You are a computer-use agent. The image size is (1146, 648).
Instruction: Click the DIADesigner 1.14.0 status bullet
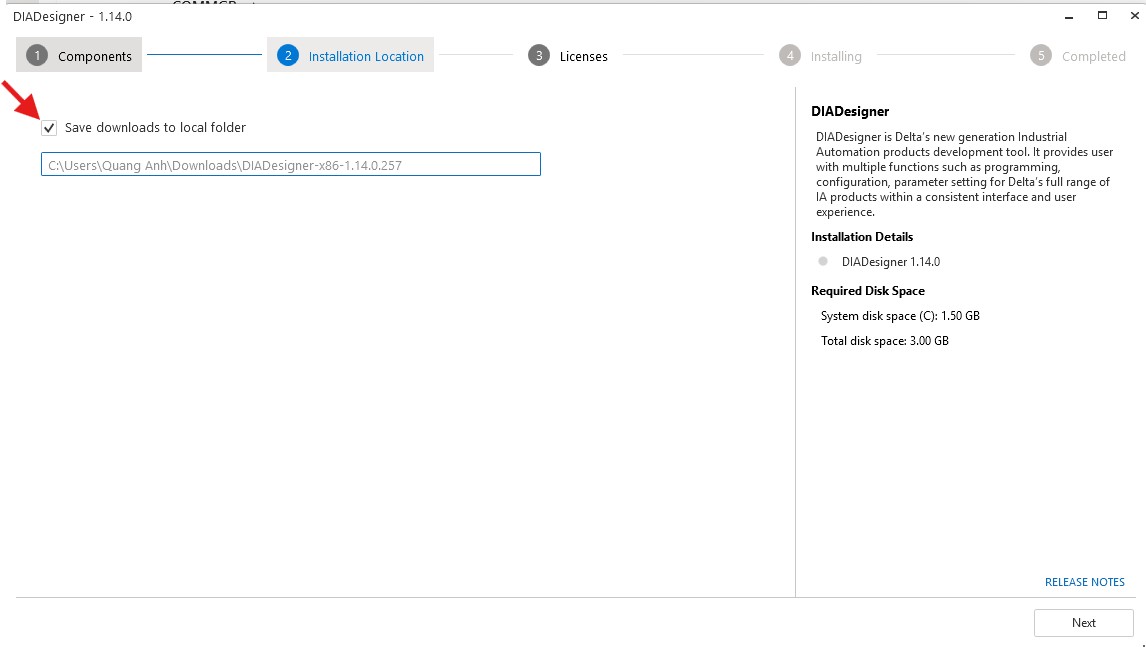(x=823, y=262)
